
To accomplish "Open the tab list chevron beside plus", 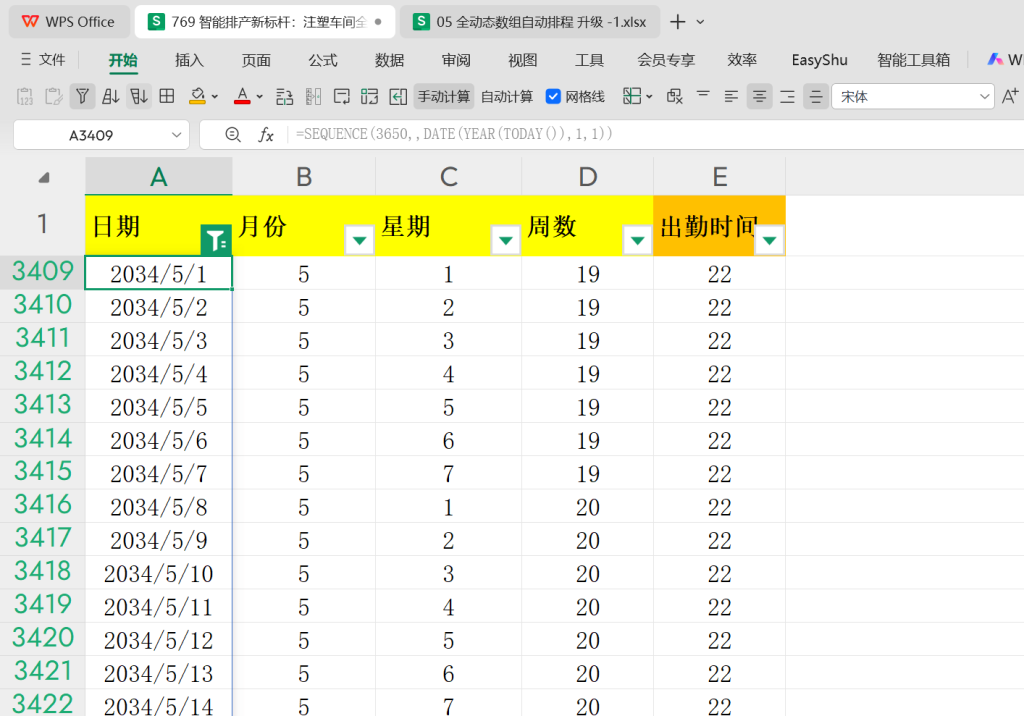I will point(701,22).
